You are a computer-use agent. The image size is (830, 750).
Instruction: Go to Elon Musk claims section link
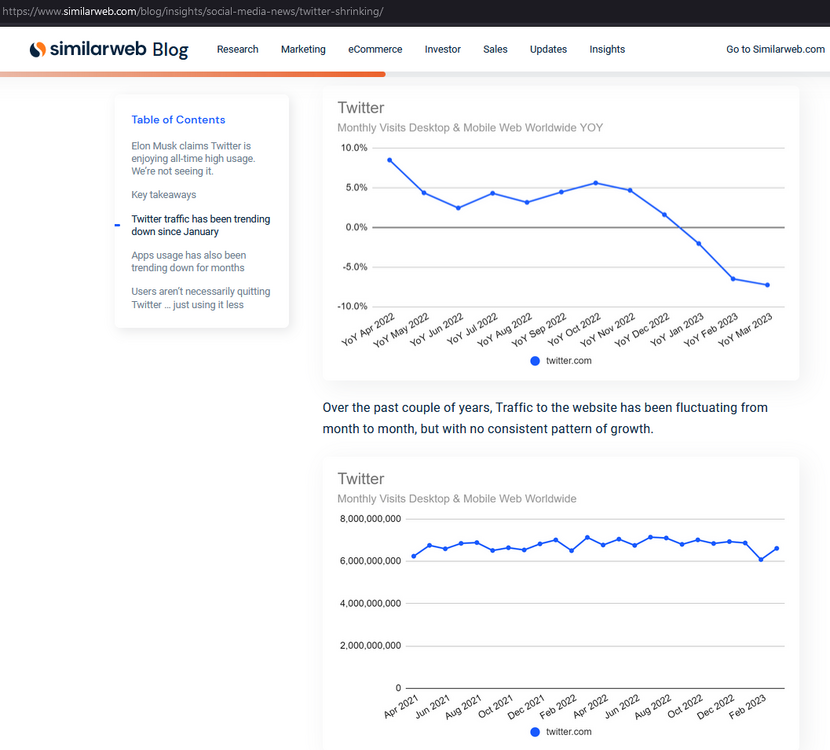(192, 158)
